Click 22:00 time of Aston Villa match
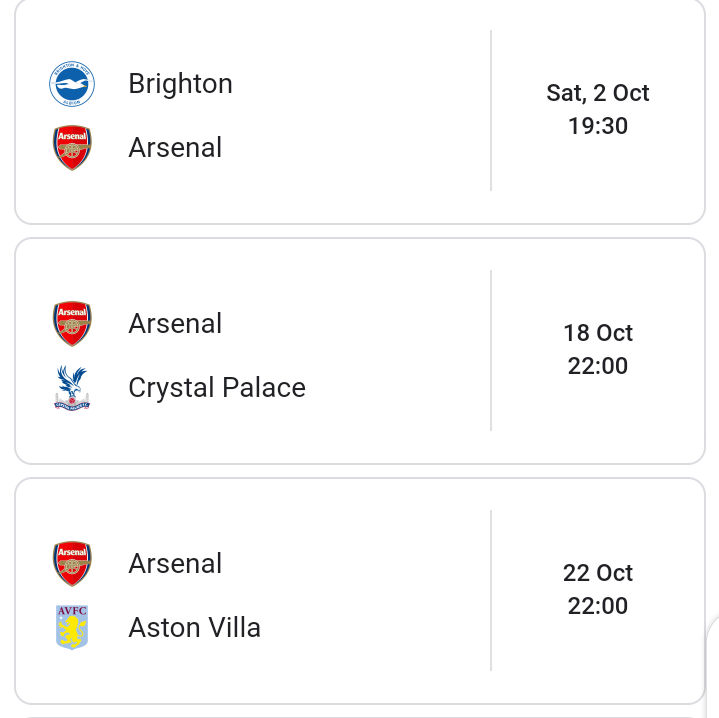The image size is (719, 718). [x=597, y=606]
